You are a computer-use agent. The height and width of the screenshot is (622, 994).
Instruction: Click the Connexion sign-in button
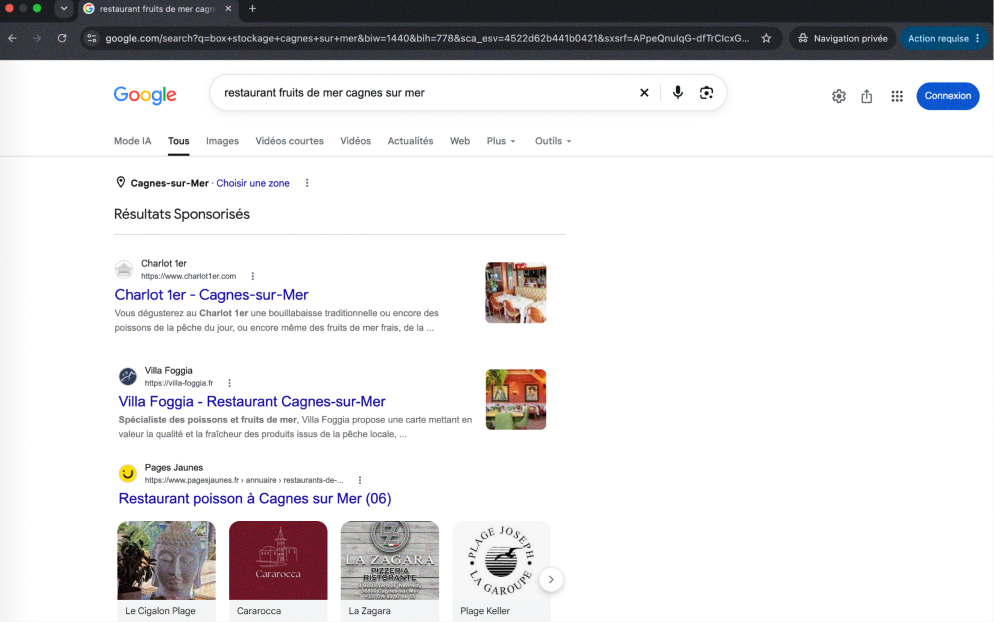click(x=948, y=96)
